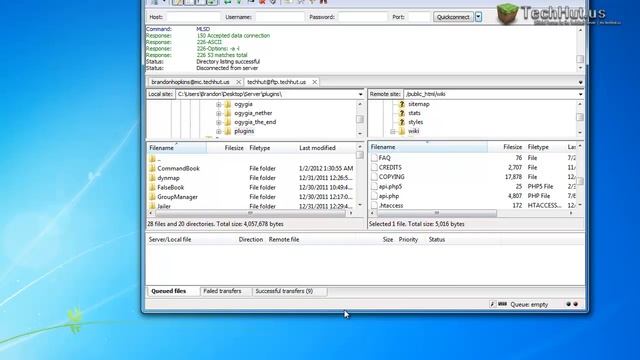
Task: Open the tab list dropdown arrow
Action: (x=580, y=82)
